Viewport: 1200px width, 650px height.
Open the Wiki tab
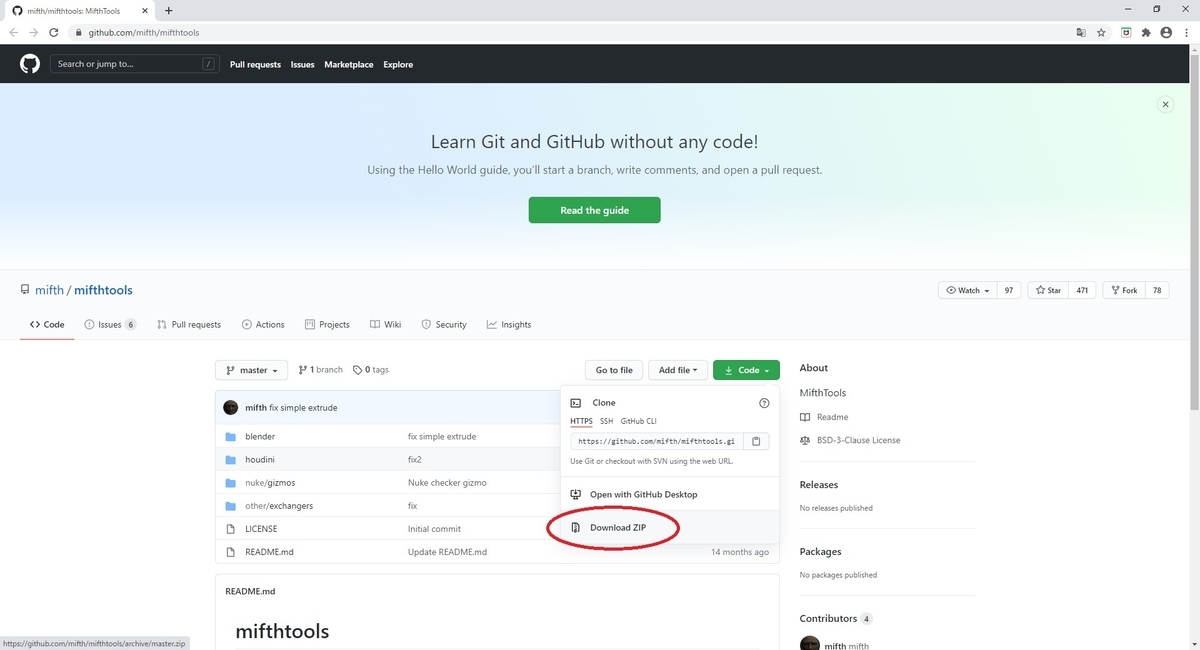[x=385, y=325]
